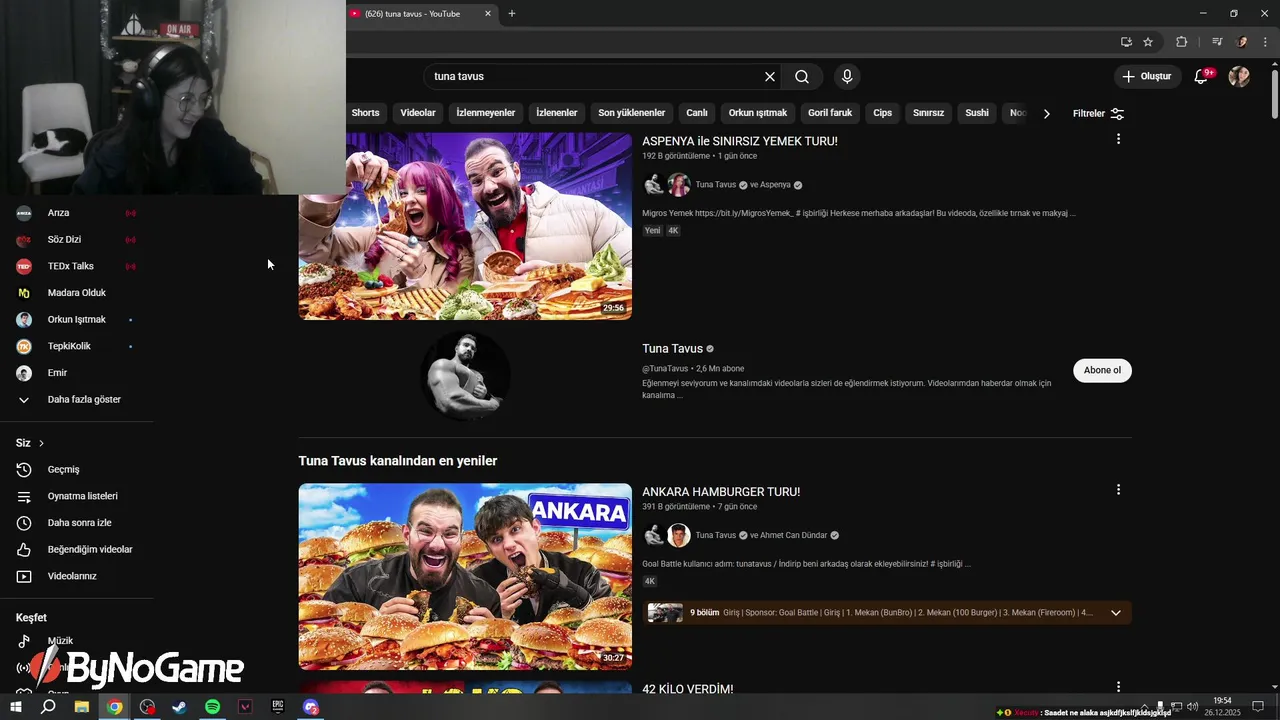This screenshot has width=1280, height=720.
Task: Open Epic Games launcher from the taskbar
Action: point(278,707)
